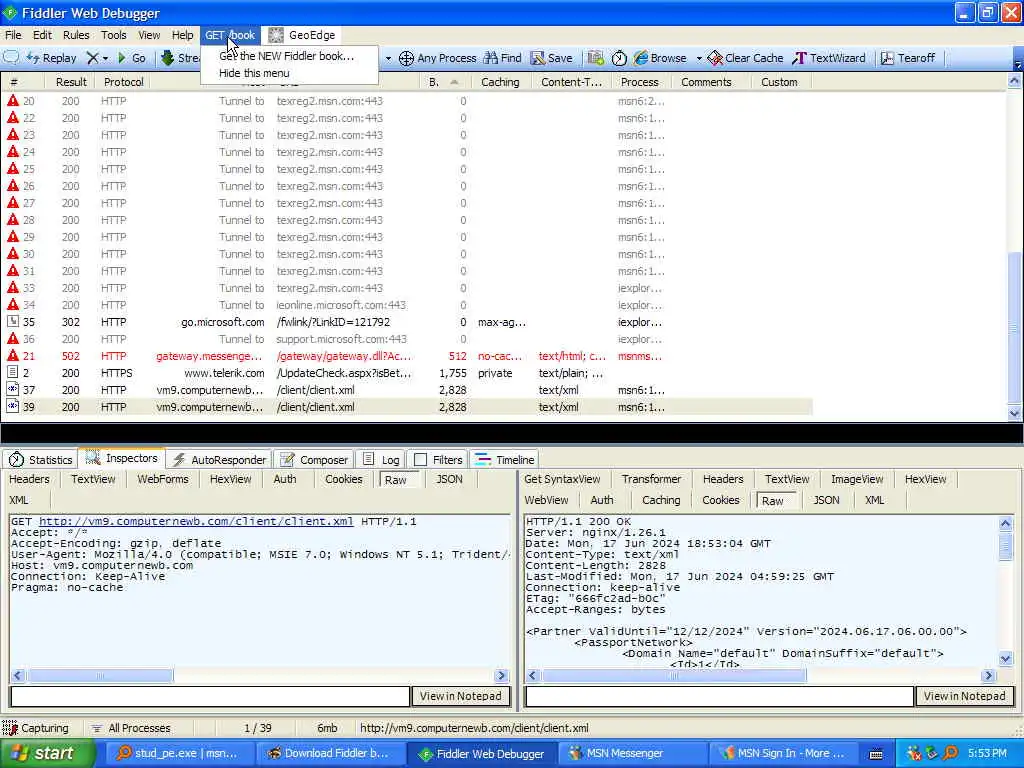Click host go.microsoft.com in session list
The height and width of the screenshot is (768, 1024).
pyautogui.click(x=223, y=322)
